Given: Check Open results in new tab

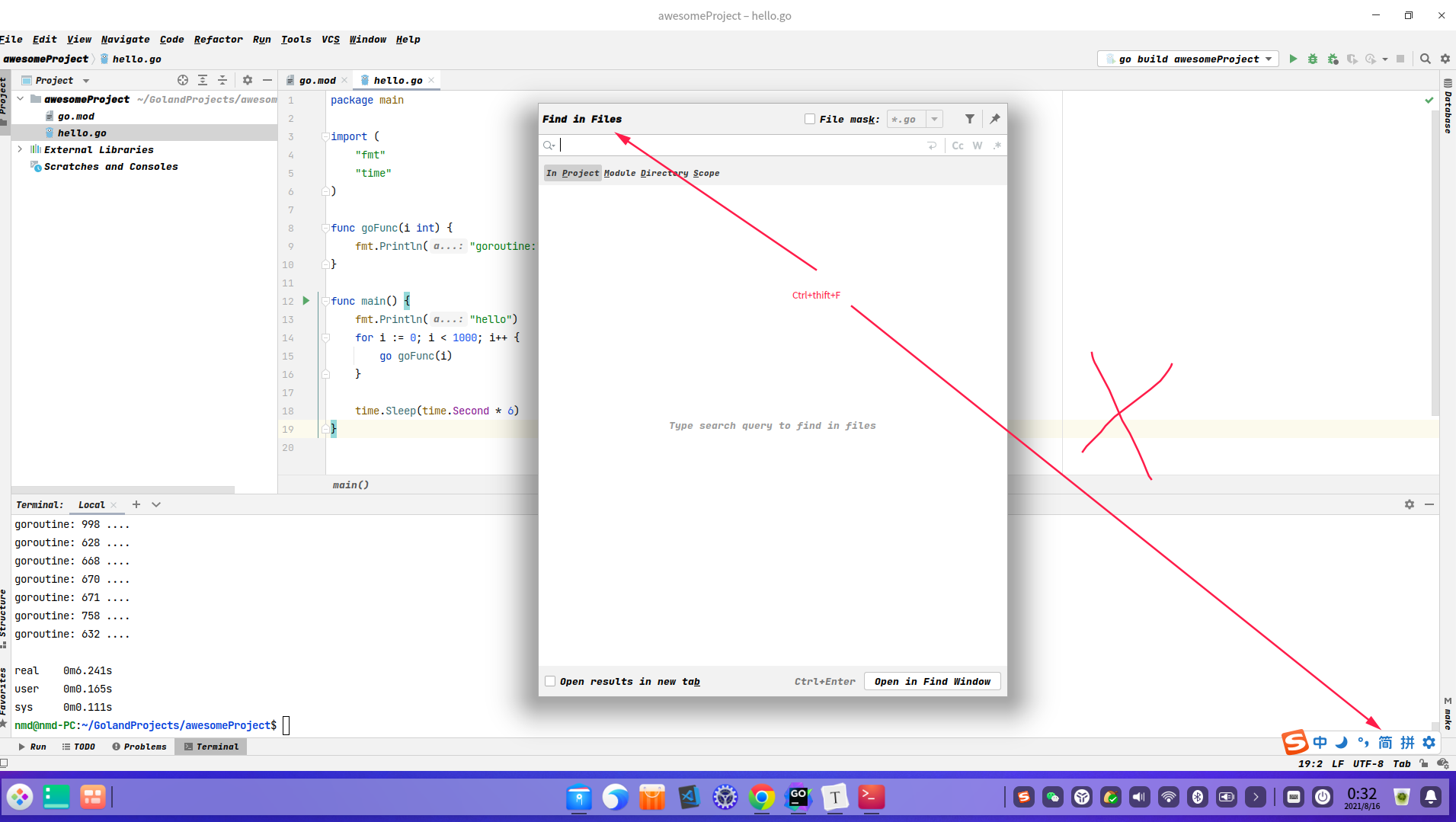Looking at the screenshot, I should pos(550,681).
